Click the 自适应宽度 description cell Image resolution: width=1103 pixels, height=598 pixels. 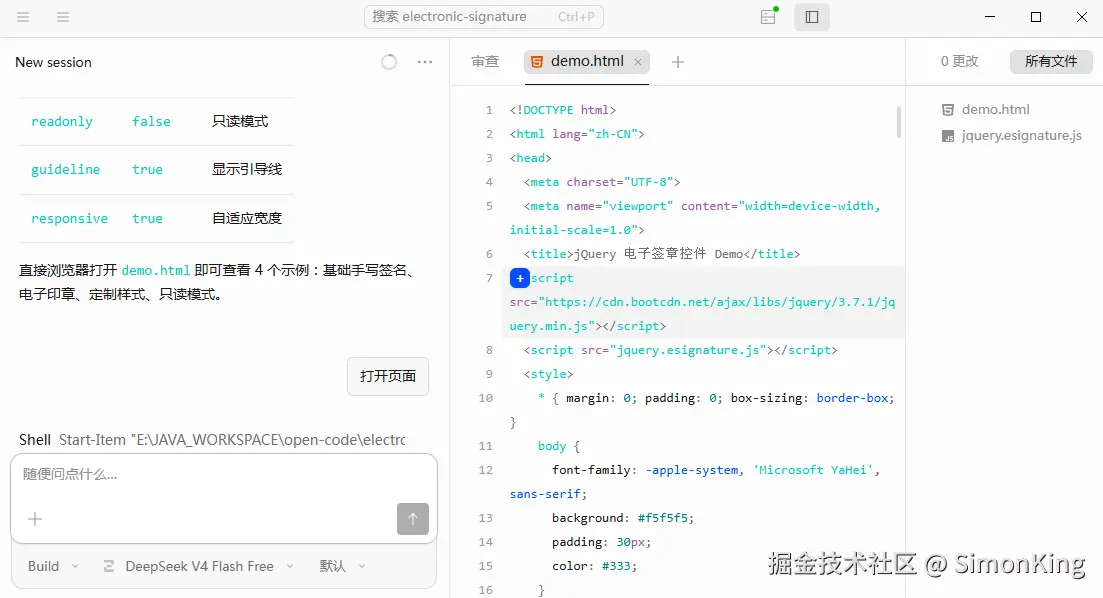point(247,219)
